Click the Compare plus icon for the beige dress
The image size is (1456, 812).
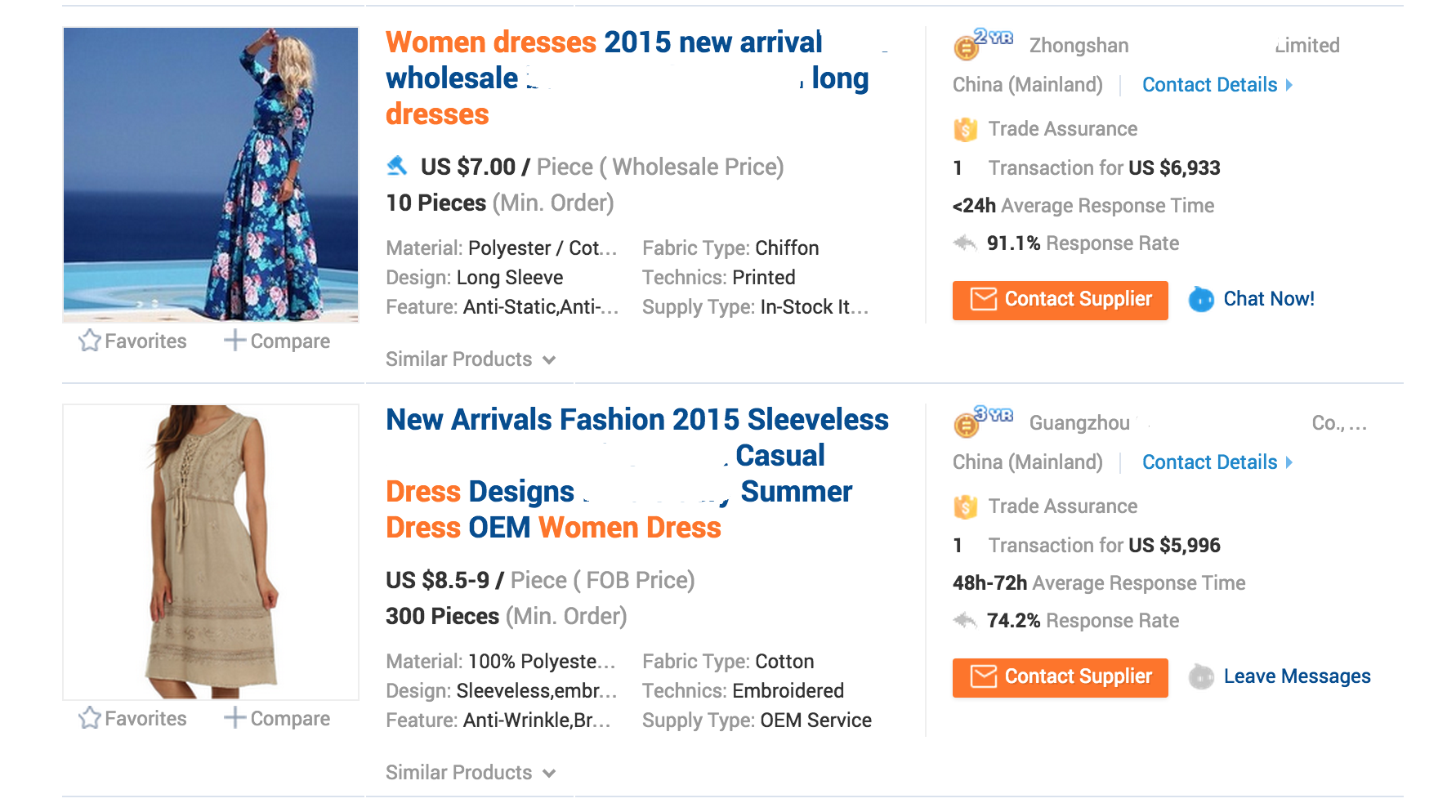pos(234,717)
